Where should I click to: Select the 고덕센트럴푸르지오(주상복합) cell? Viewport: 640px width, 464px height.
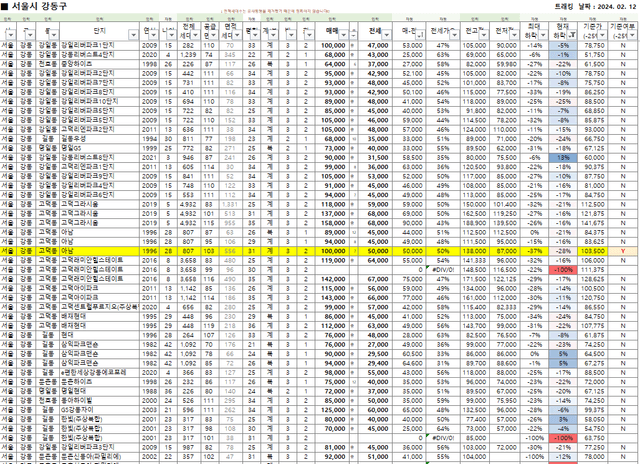pyautogui.click(x=99, y=307)
